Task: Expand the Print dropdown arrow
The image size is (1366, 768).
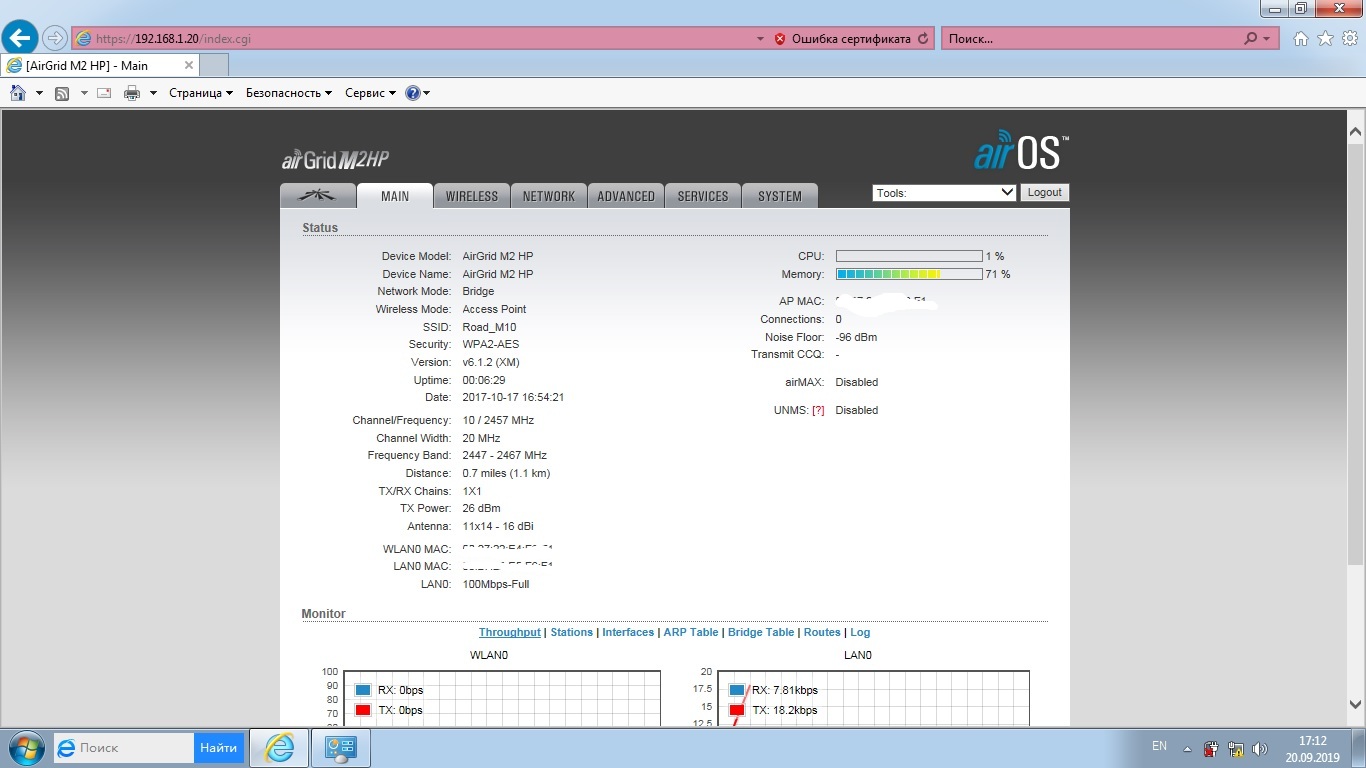Action: (x=153, y=93)
